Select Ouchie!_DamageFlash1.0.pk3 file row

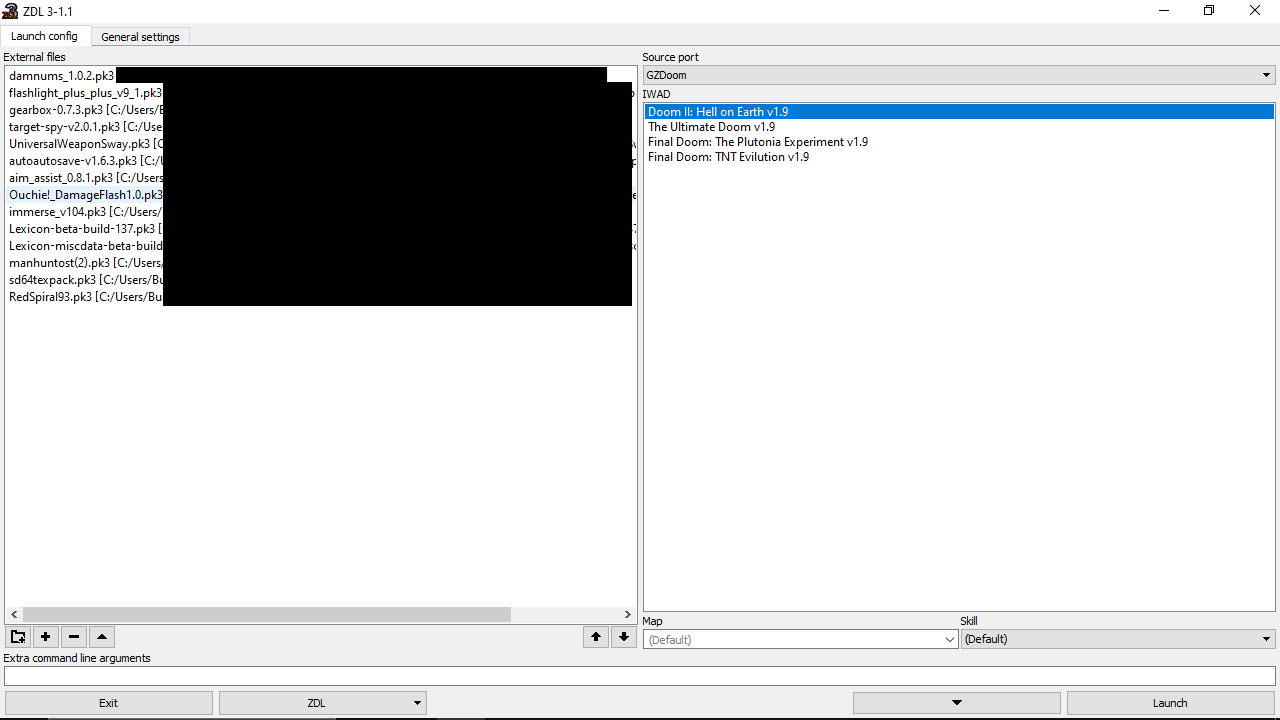320,195
